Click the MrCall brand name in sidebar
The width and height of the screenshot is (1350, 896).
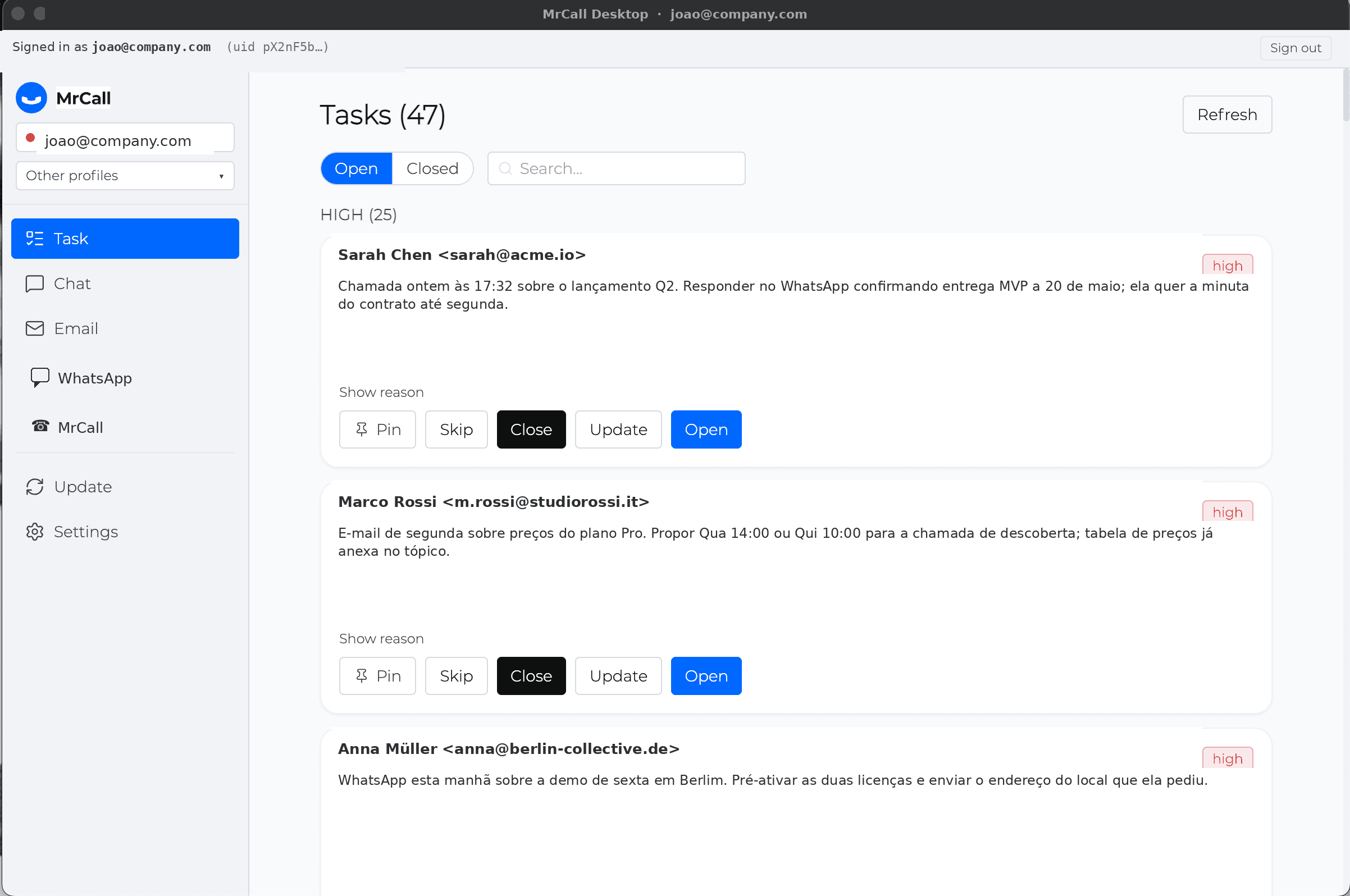pyautogui.click(x=84, y=98)
